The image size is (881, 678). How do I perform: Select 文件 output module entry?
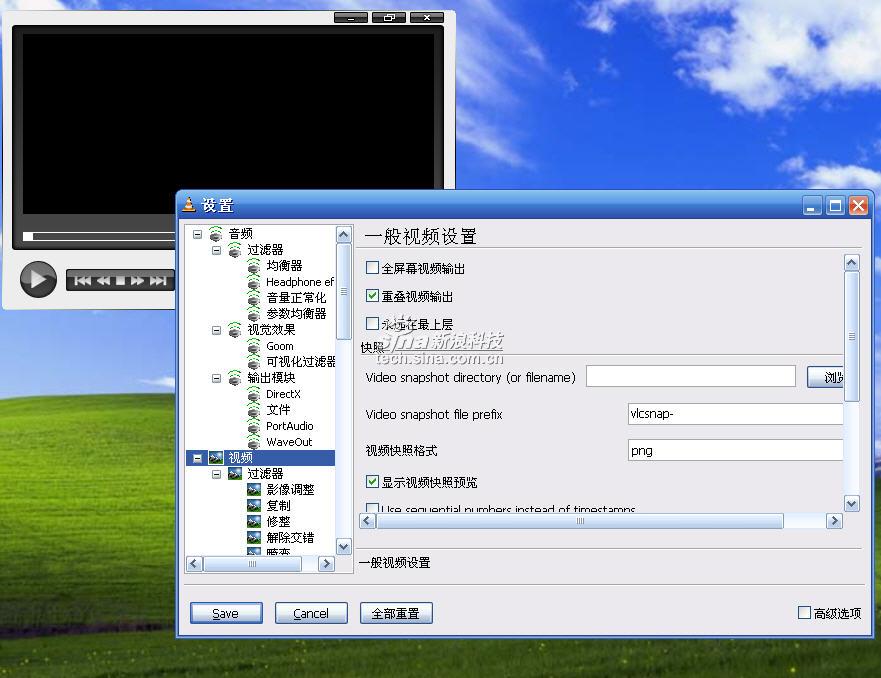(x=278, y=409)
